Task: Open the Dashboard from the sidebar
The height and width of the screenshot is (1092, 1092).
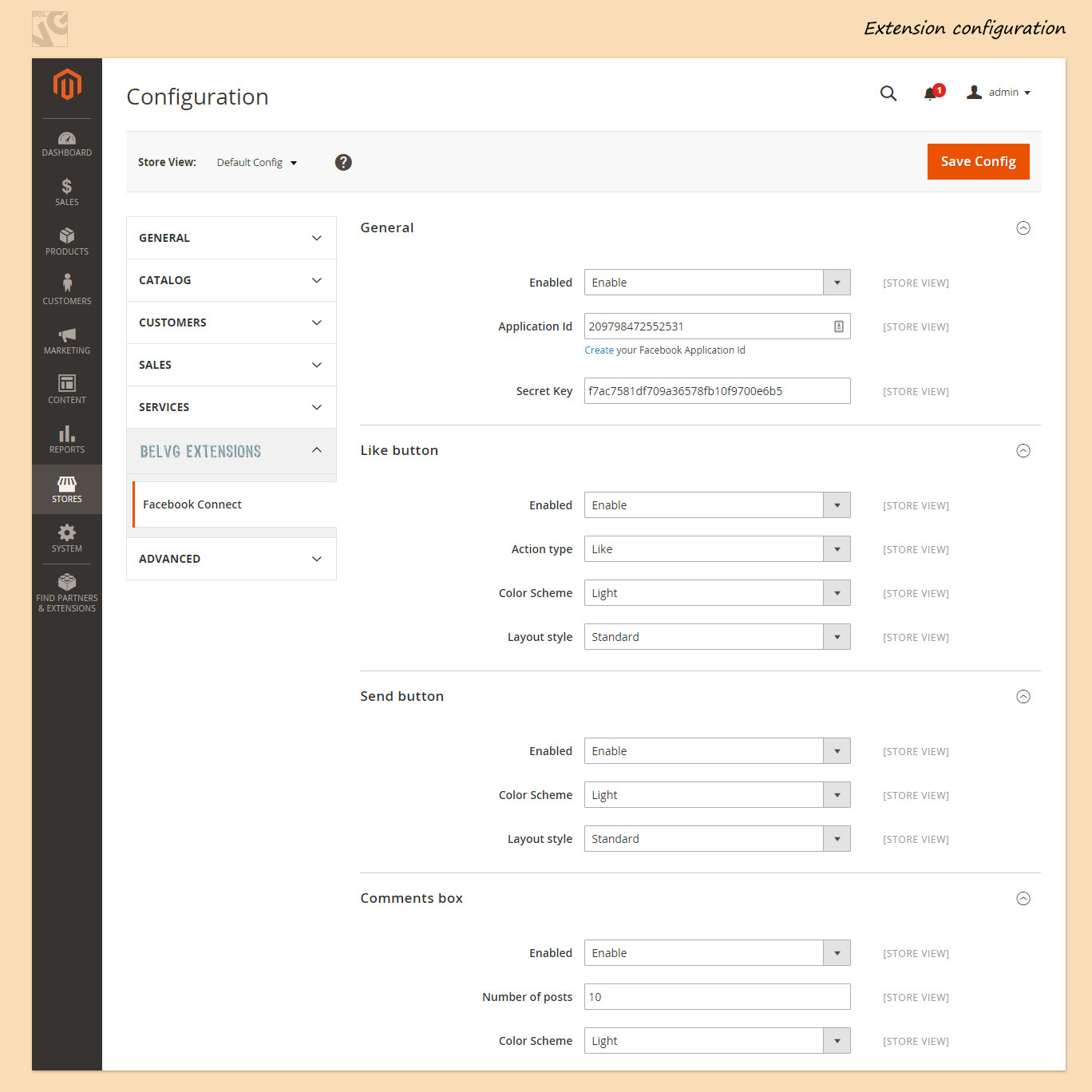Action: pos(67,144)
